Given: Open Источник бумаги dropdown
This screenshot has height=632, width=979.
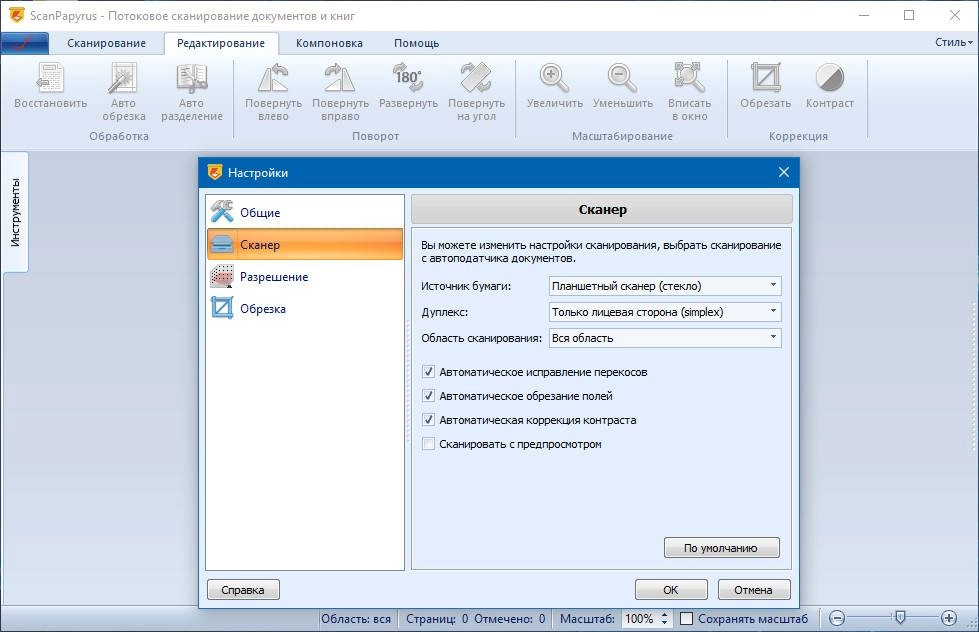Looking at the screenshot, I should pos(665,286).
